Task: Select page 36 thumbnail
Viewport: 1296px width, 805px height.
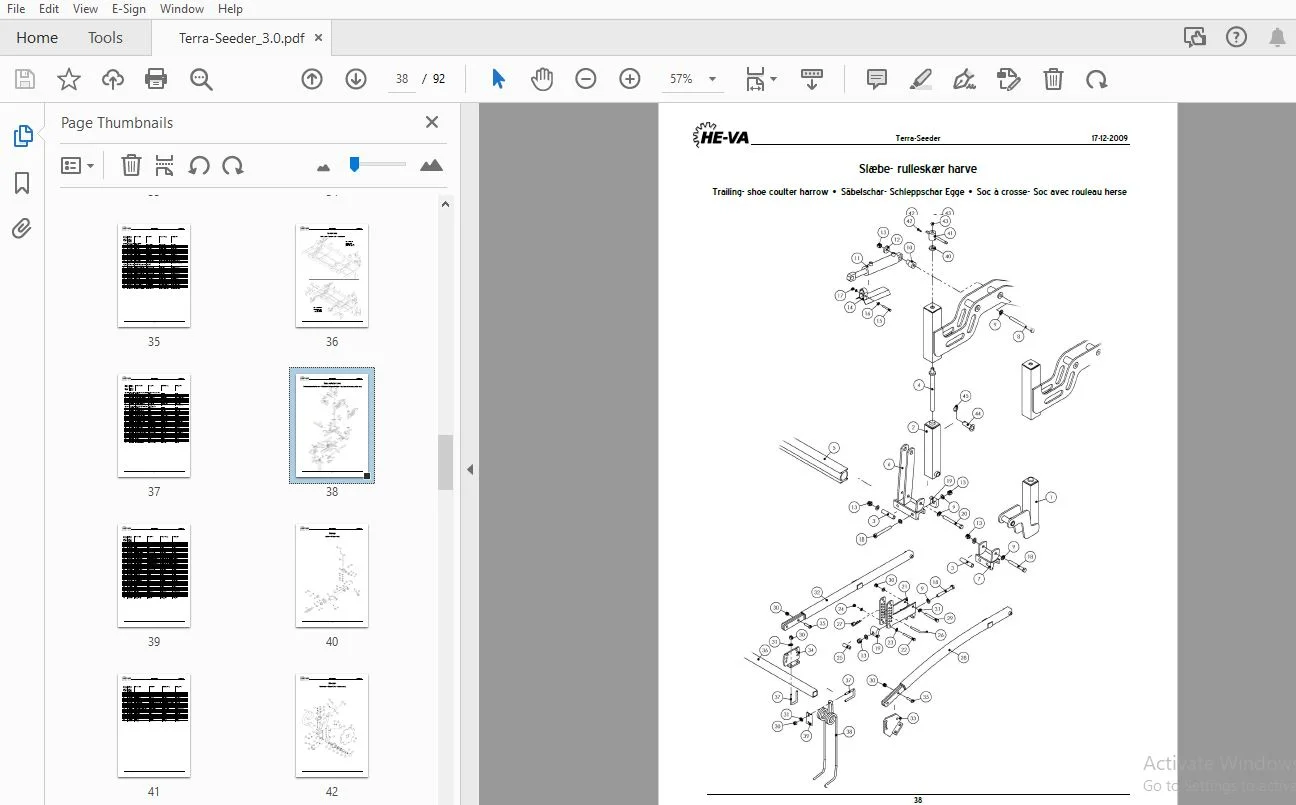Action: coord(332,275)
